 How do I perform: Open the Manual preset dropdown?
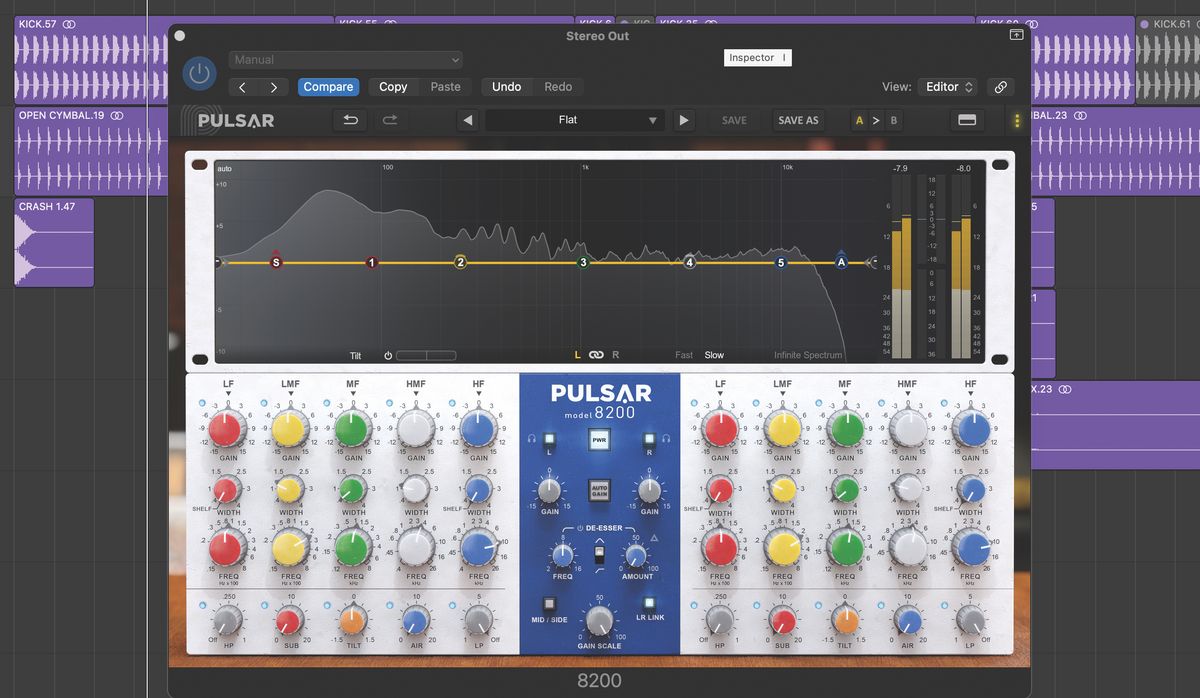click(346, 60)
